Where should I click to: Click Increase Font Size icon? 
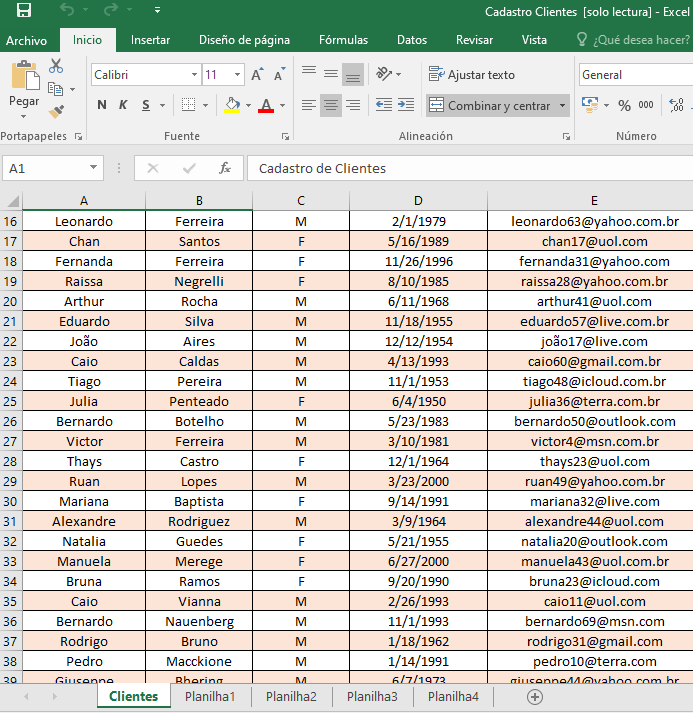point(257,74)
